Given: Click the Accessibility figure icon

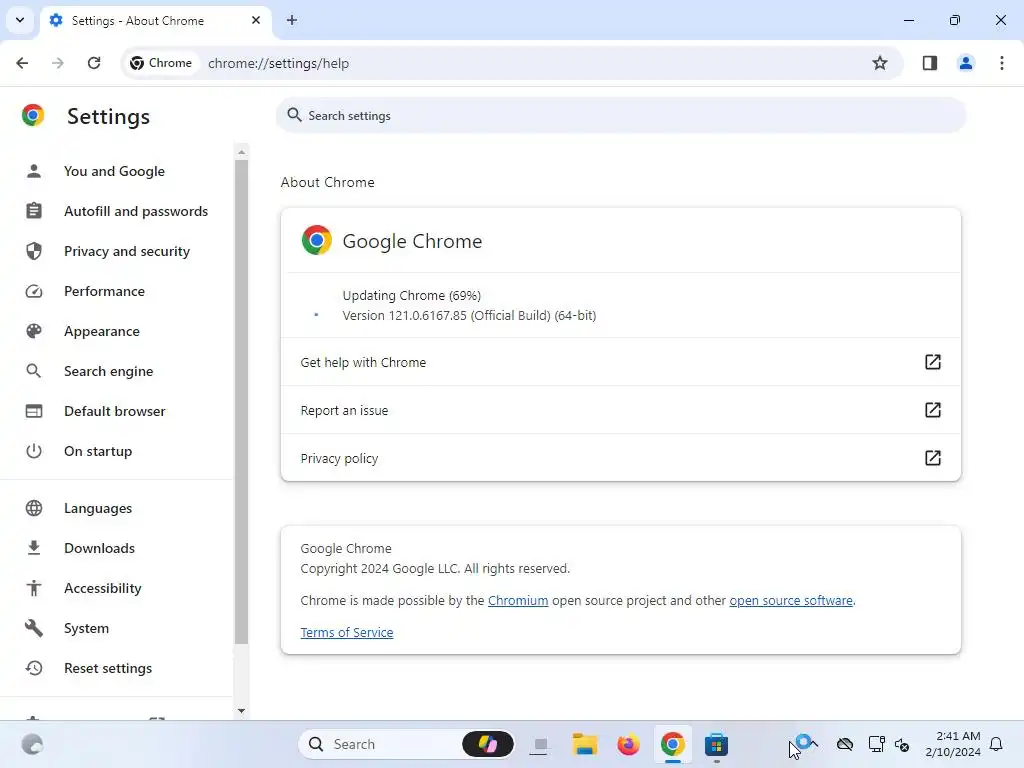Looking at the screenshot, I should (x=34, y=588).
